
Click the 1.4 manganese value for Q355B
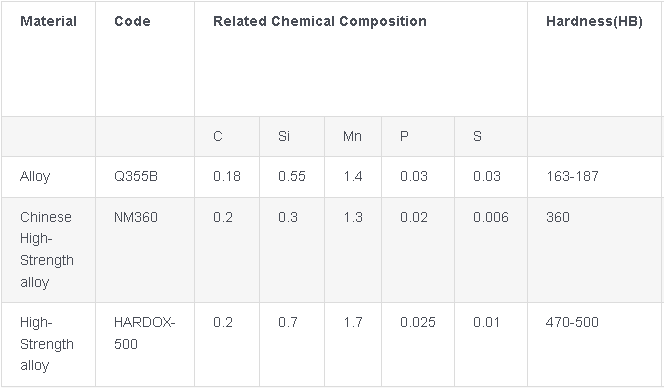click(x=353, y=176)
